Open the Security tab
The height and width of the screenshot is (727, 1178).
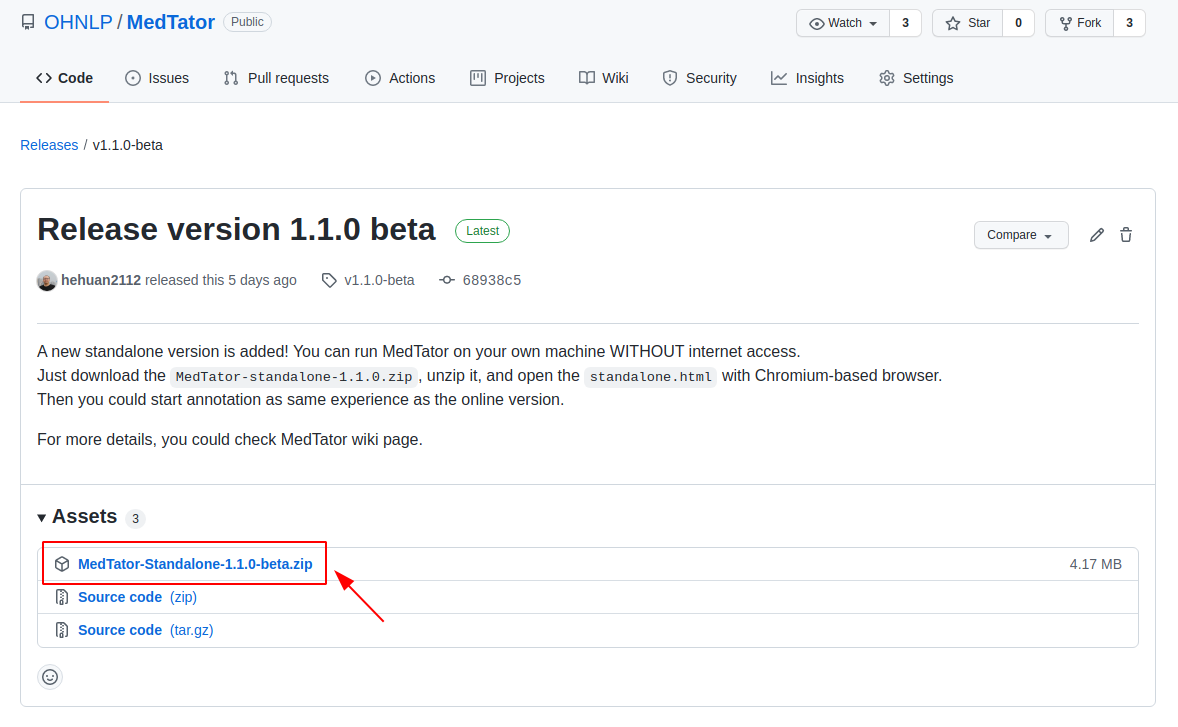[699, 78]
